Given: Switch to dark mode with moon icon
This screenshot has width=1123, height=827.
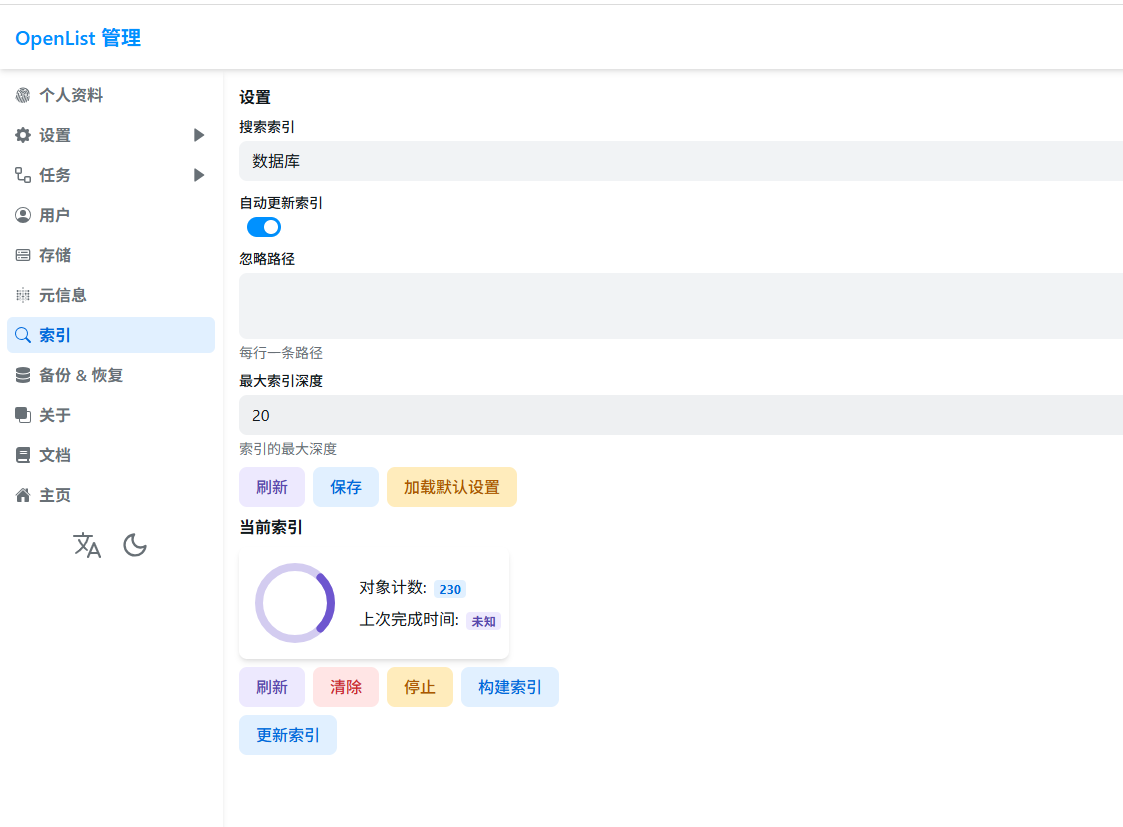Looking at the screenshot, I should click(135, 545).
